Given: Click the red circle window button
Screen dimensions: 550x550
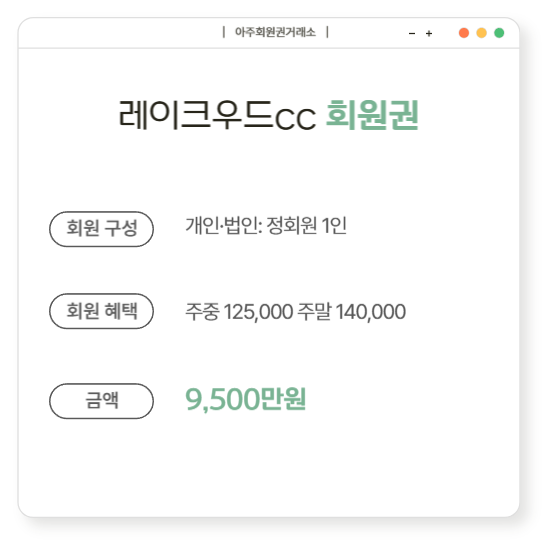Looking at the screenshot, I should (464, 33).
